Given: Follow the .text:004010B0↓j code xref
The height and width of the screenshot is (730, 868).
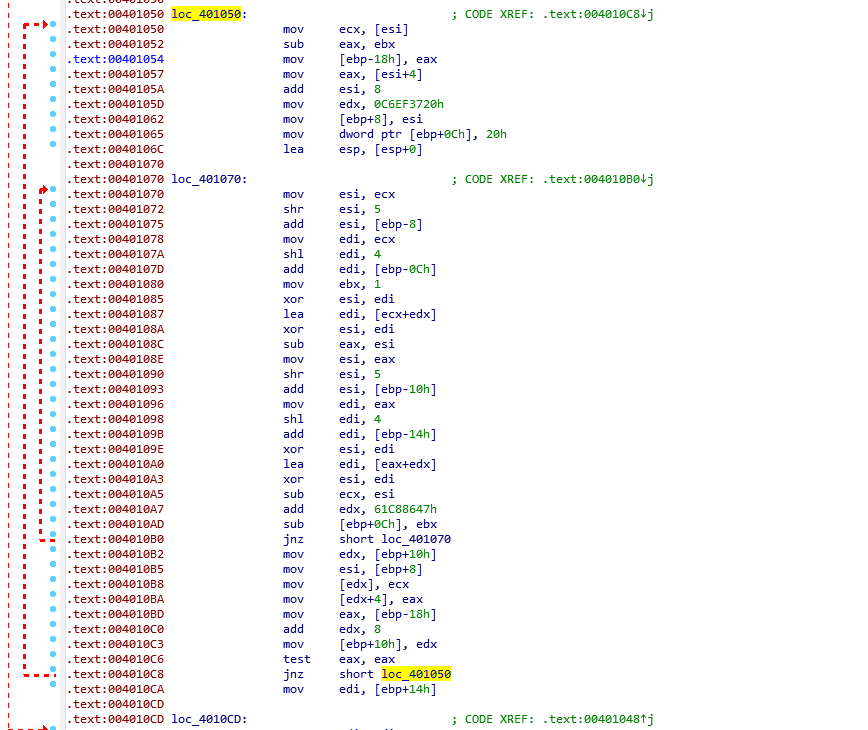Looking at the screenshot, I should (x=598, y=179).
